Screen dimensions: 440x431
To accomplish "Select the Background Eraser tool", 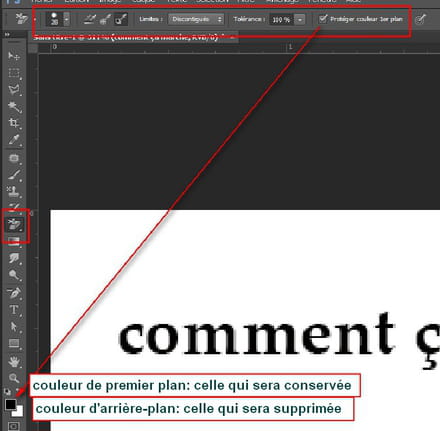I will pos(14,224).
